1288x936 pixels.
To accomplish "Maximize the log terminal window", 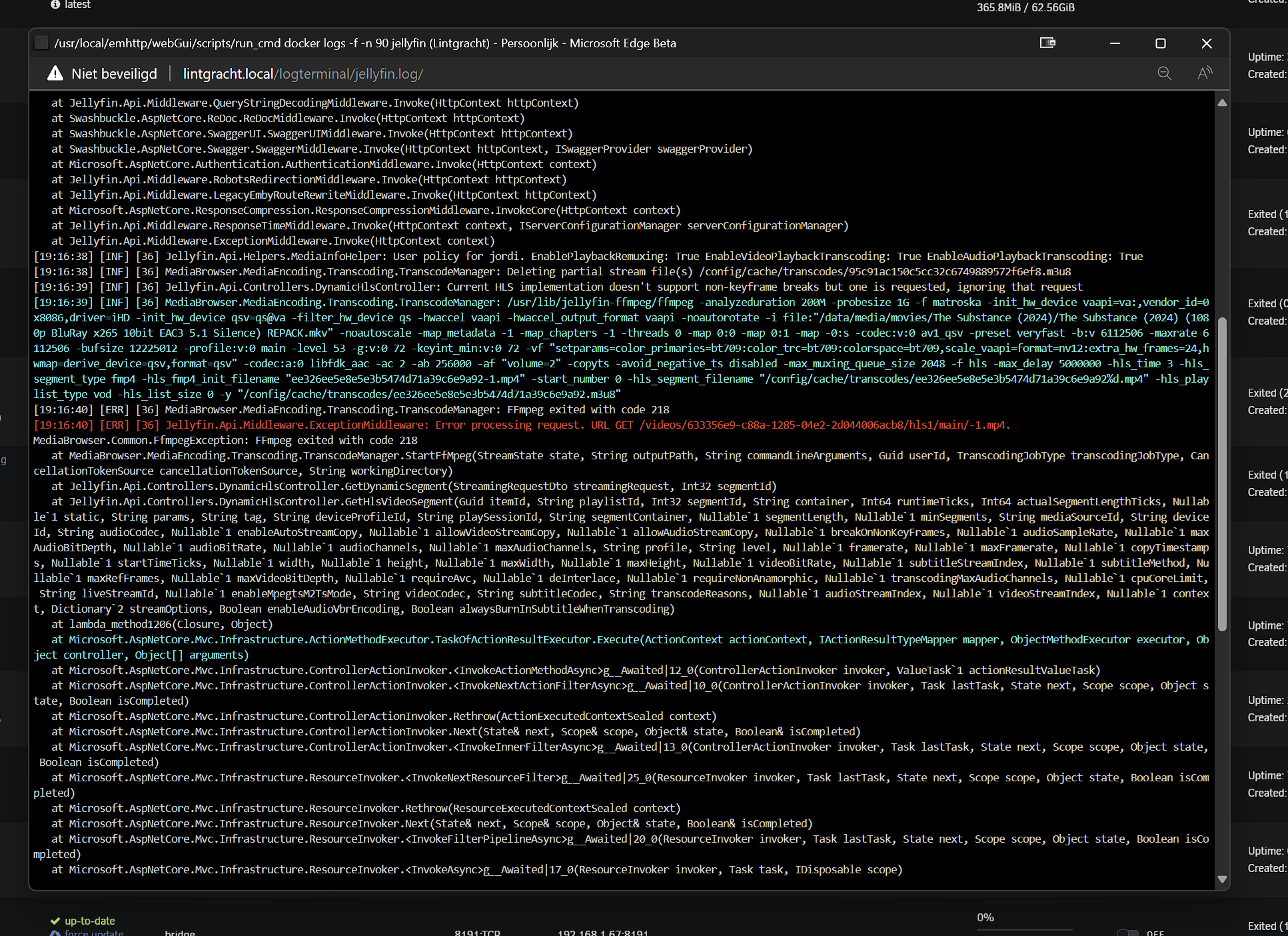I will 1160,43.
